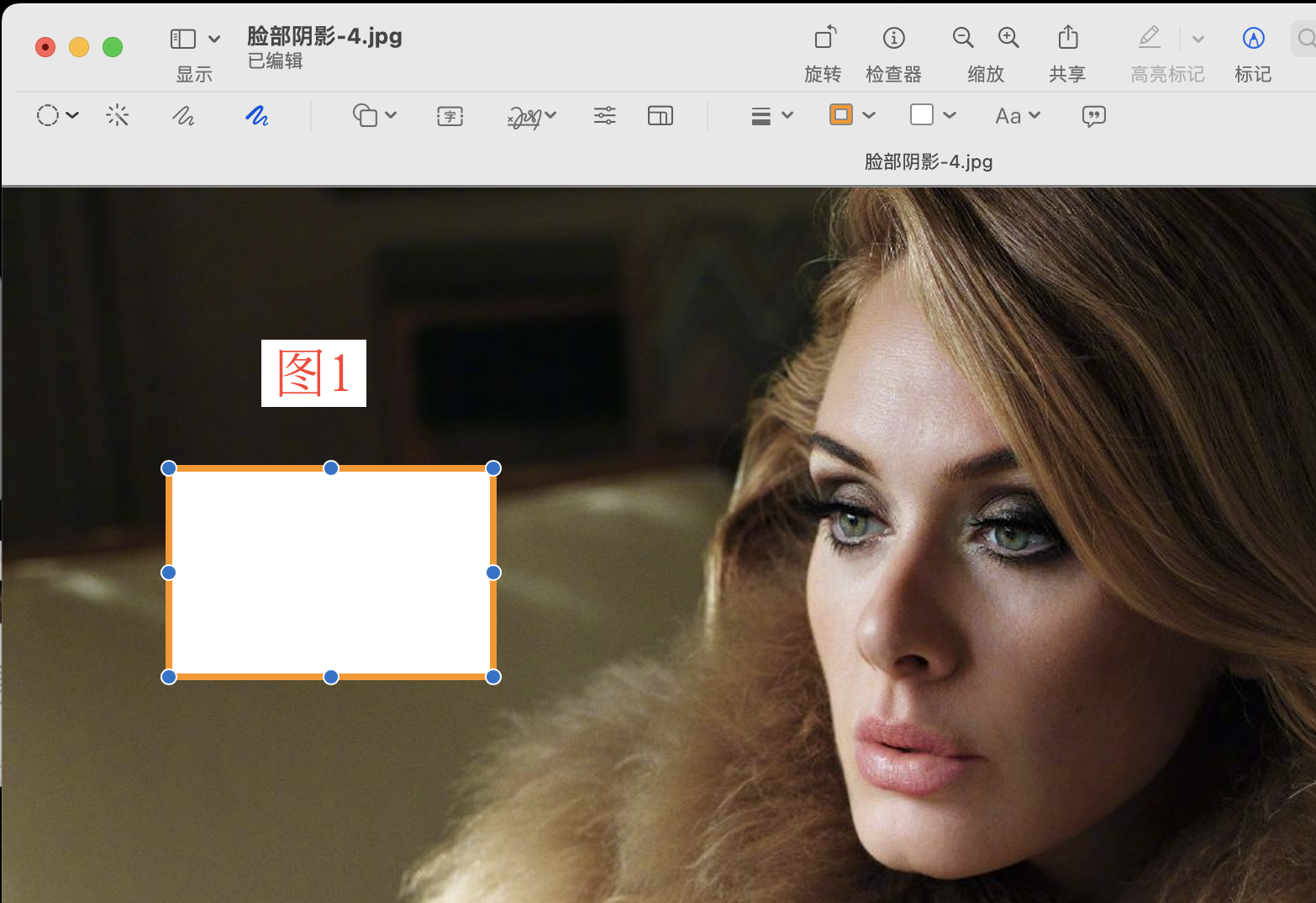Add a speech bubble annotation
Image resolution: width=1316 pixels, height=903 pixels.
(1093, 116)
